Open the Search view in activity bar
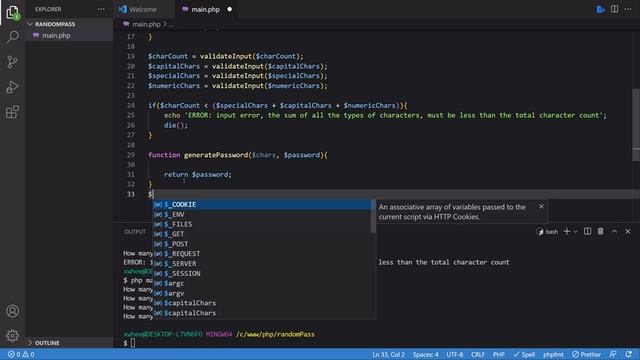This screenshot has width=640, height=360. 13,37
